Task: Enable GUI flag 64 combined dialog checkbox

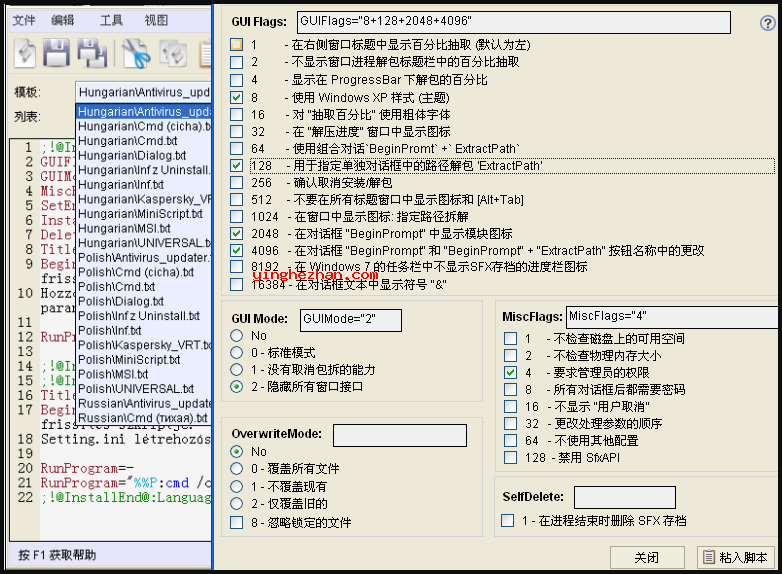Action: (236, 149)
